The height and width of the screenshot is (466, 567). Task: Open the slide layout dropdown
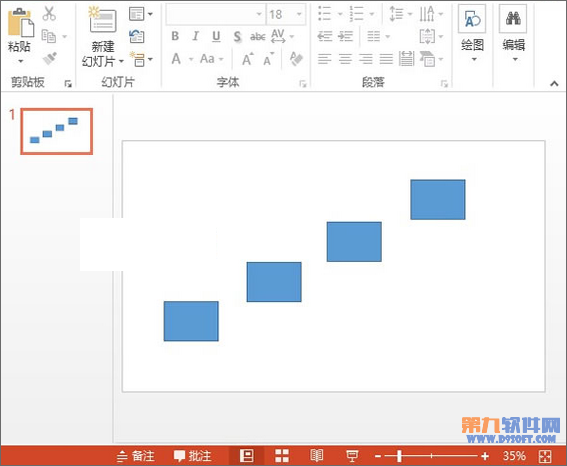click(x=141, y=14)
